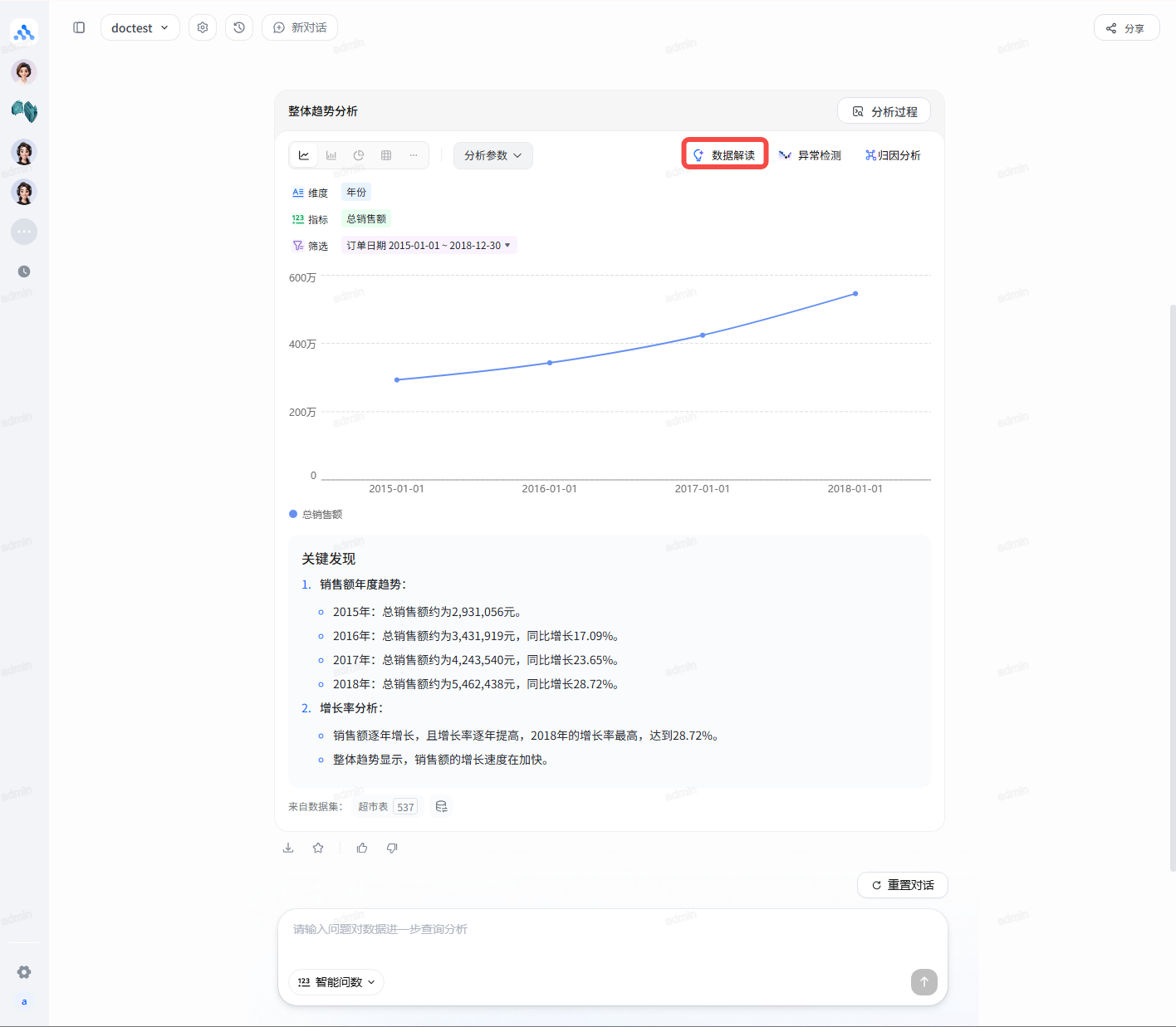Click the 来自数据集 label
Viewport: 1176px width, 1027px height.
[x=316, y=807]
